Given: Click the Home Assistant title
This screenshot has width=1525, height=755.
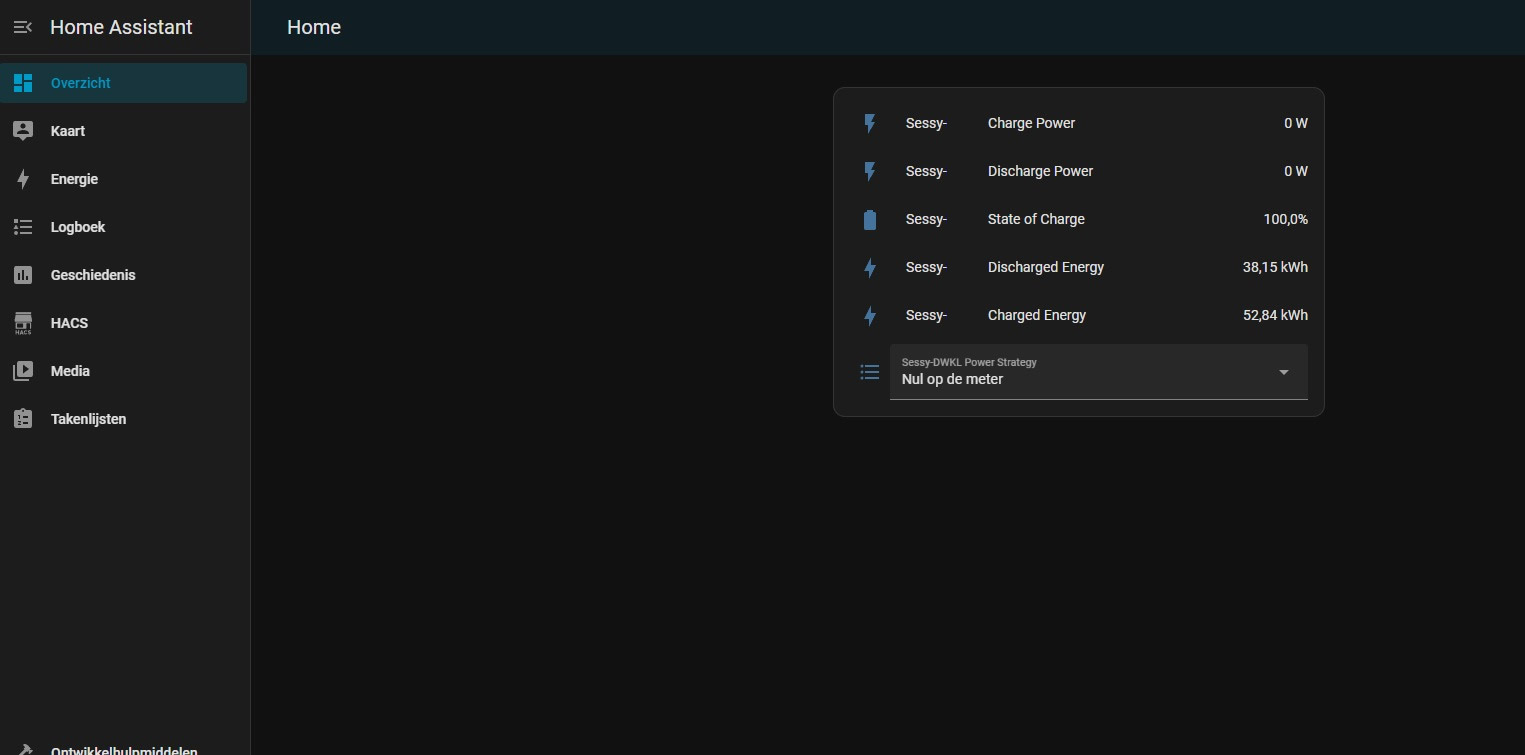Looking at the screenshot, I should pyautogui.click(x=121, y=27).
